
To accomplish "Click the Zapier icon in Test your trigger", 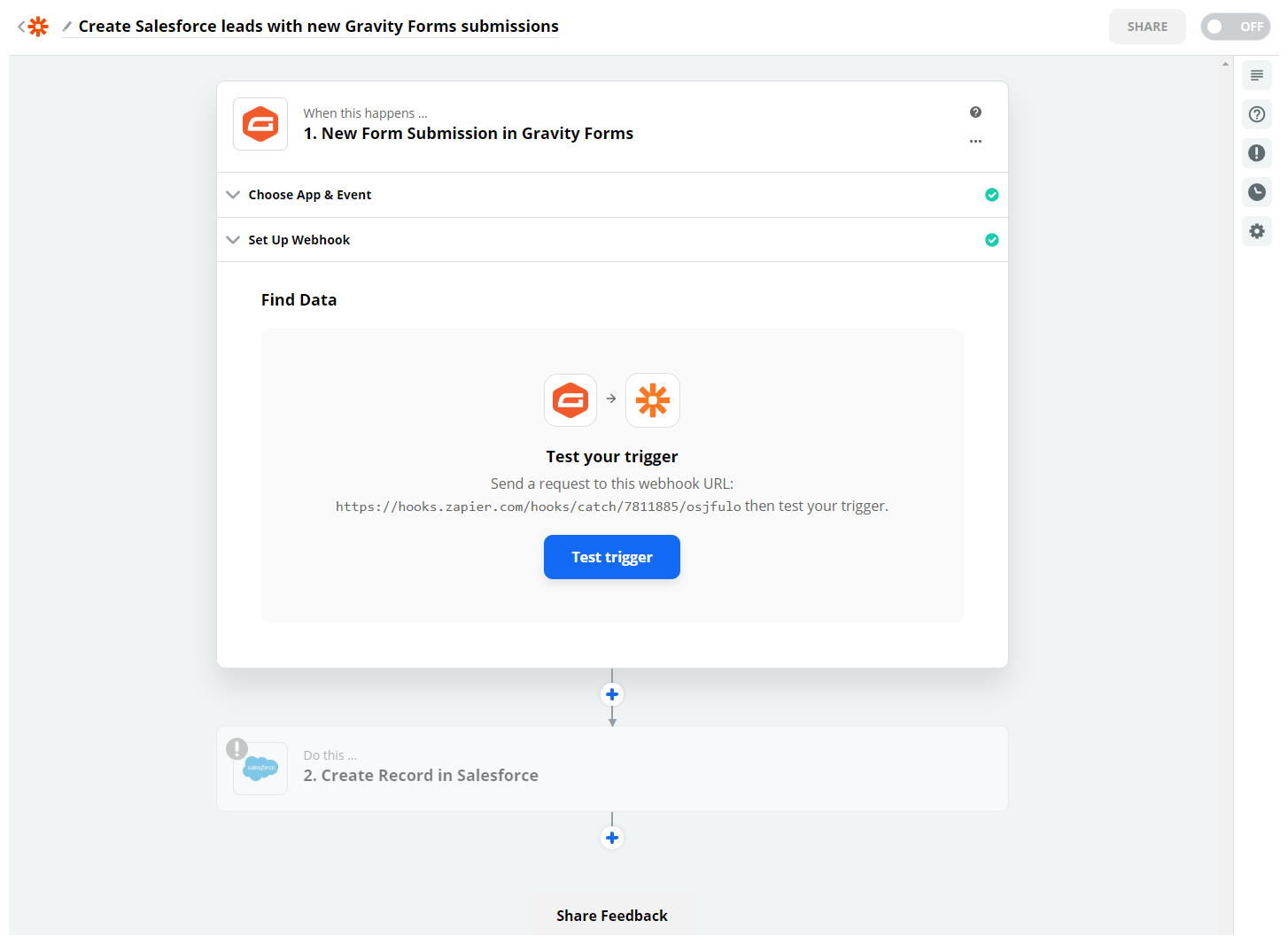I will (653, 400).
